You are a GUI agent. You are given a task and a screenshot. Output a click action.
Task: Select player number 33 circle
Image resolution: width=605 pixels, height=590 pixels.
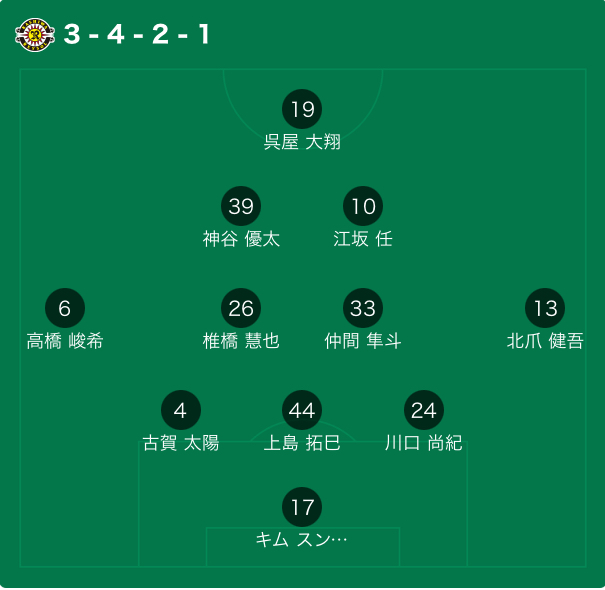pyautogui.click(x=363, y=308)
